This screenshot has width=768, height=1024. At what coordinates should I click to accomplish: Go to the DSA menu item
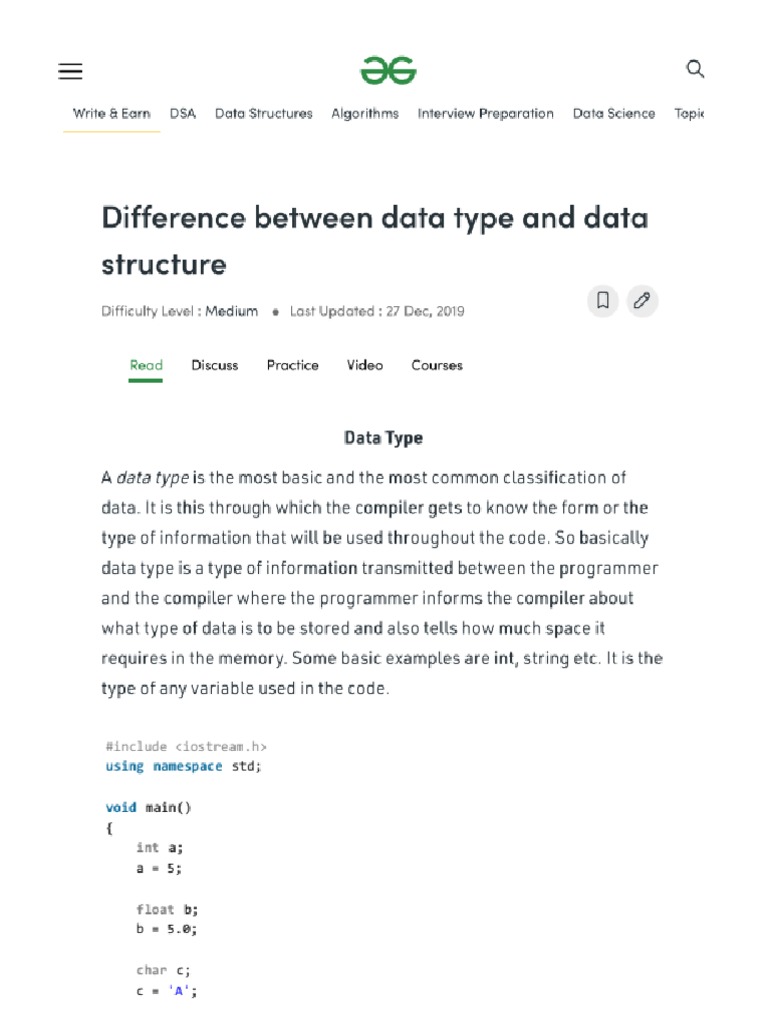[183, 114]
